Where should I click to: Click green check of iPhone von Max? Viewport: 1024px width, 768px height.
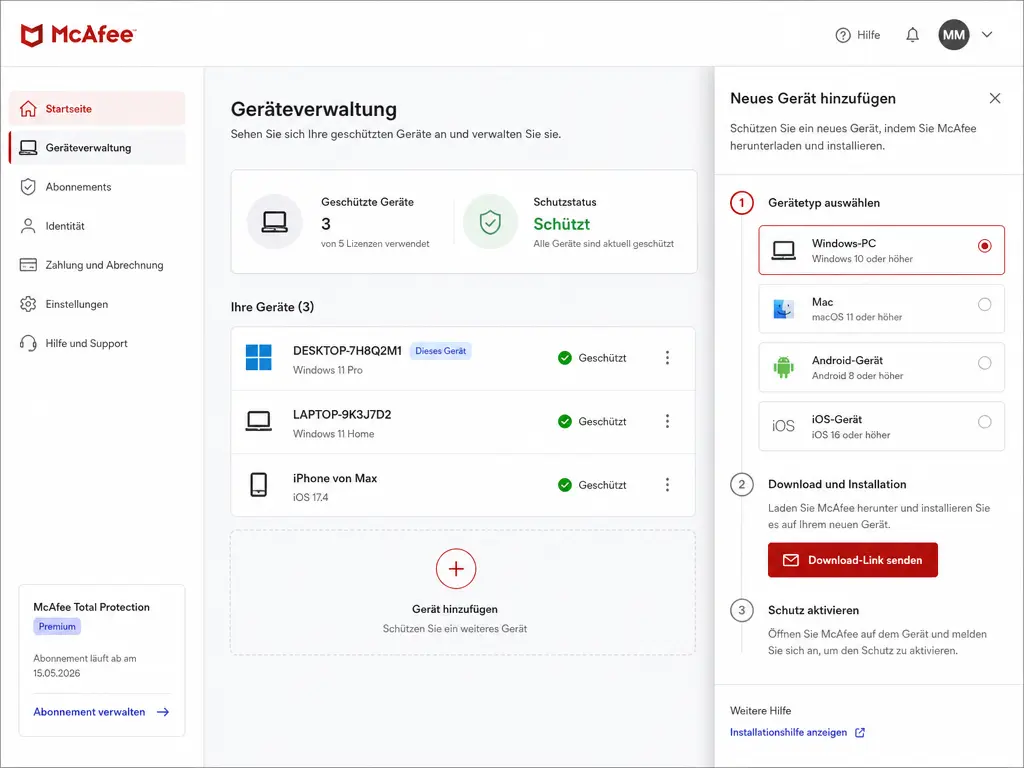[x=565, y=485]
